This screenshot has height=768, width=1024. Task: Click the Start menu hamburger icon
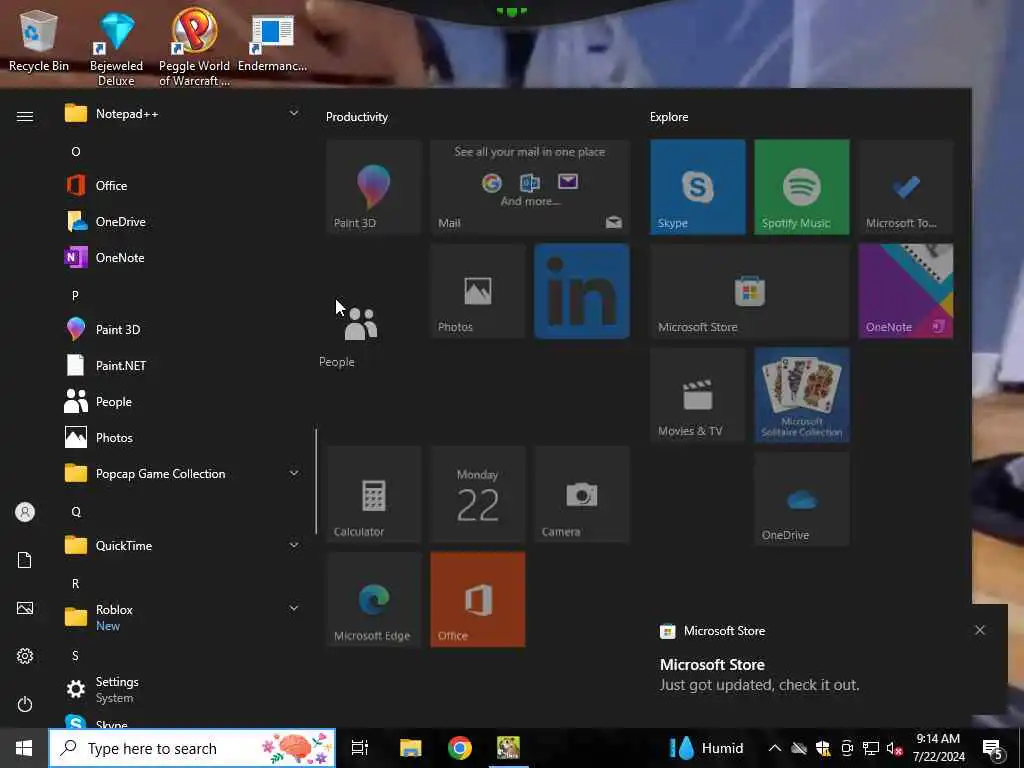pyautogui.click(x=25, y=116)
